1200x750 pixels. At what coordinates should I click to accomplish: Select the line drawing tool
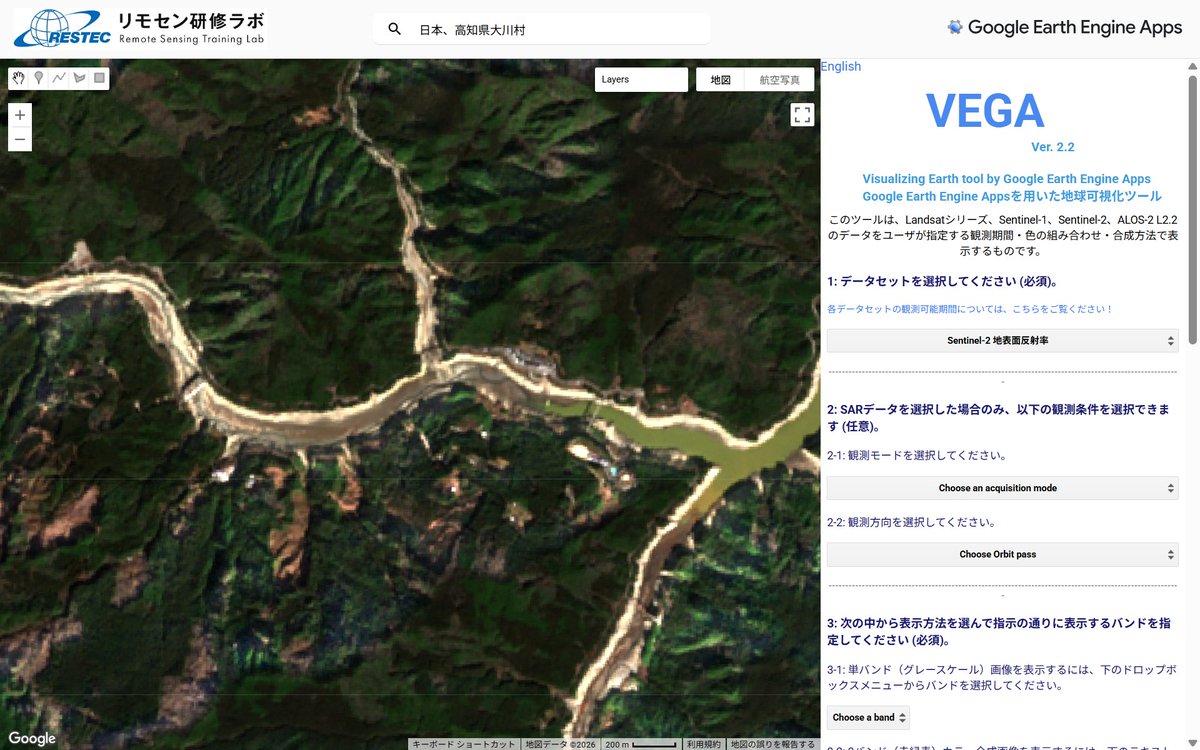click(59, 78)
